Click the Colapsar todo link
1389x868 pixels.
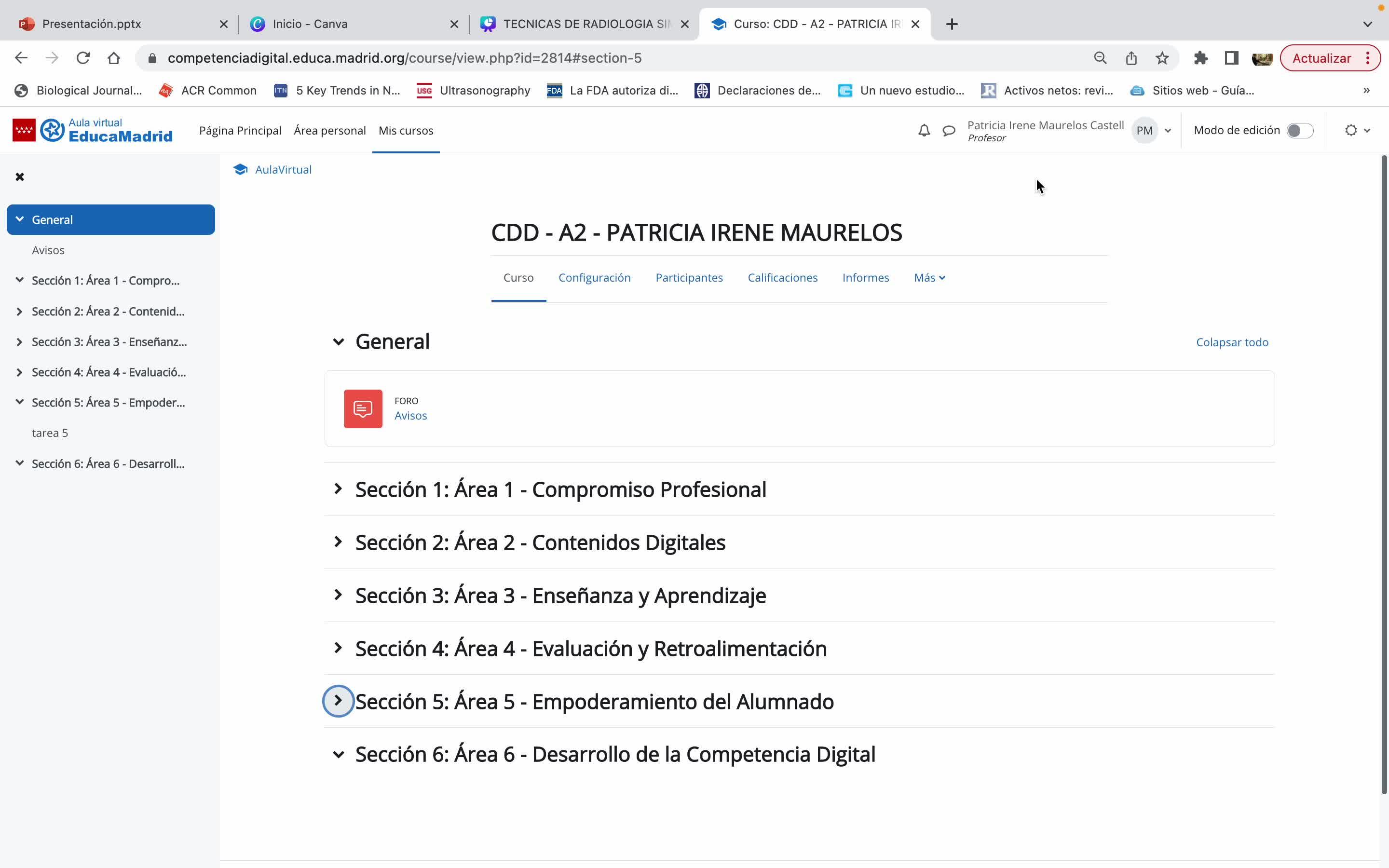pos(1232,342)
